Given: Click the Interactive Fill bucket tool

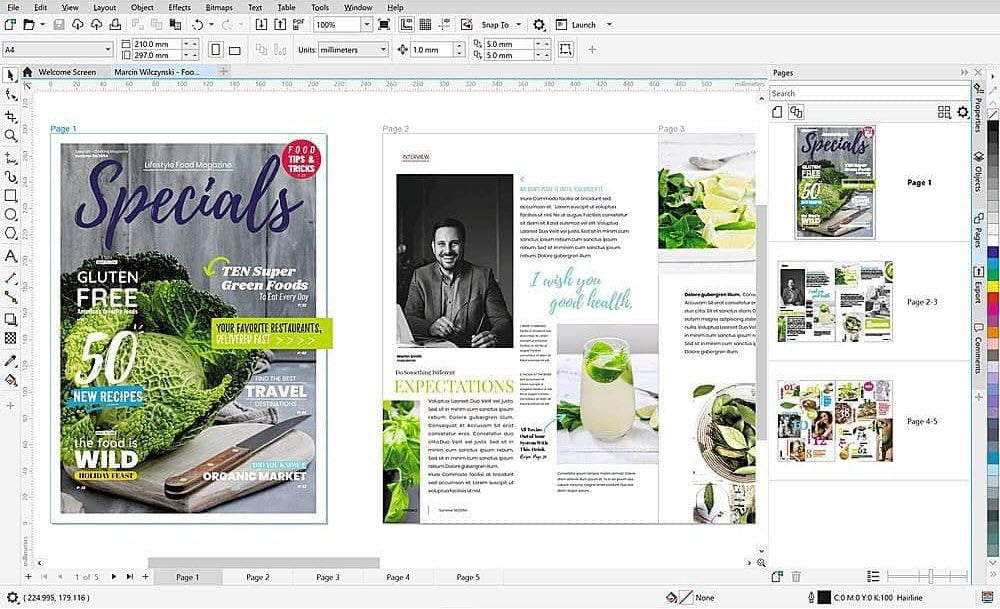Looking at the screenshot, I should pyautogui.click(x=11, y=380).
